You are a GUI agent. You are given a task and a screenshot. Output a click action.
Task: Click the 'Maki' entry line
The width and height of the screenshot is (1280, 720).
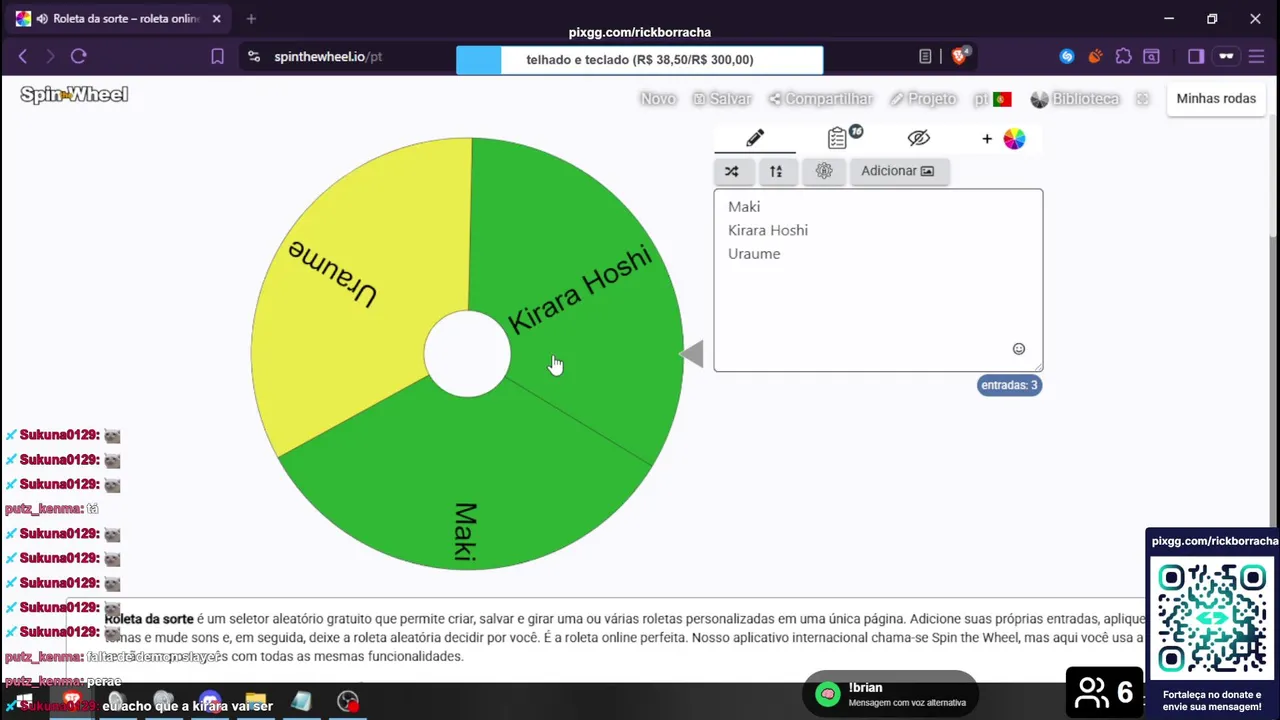pyautogui.click(x=744, y=206)
